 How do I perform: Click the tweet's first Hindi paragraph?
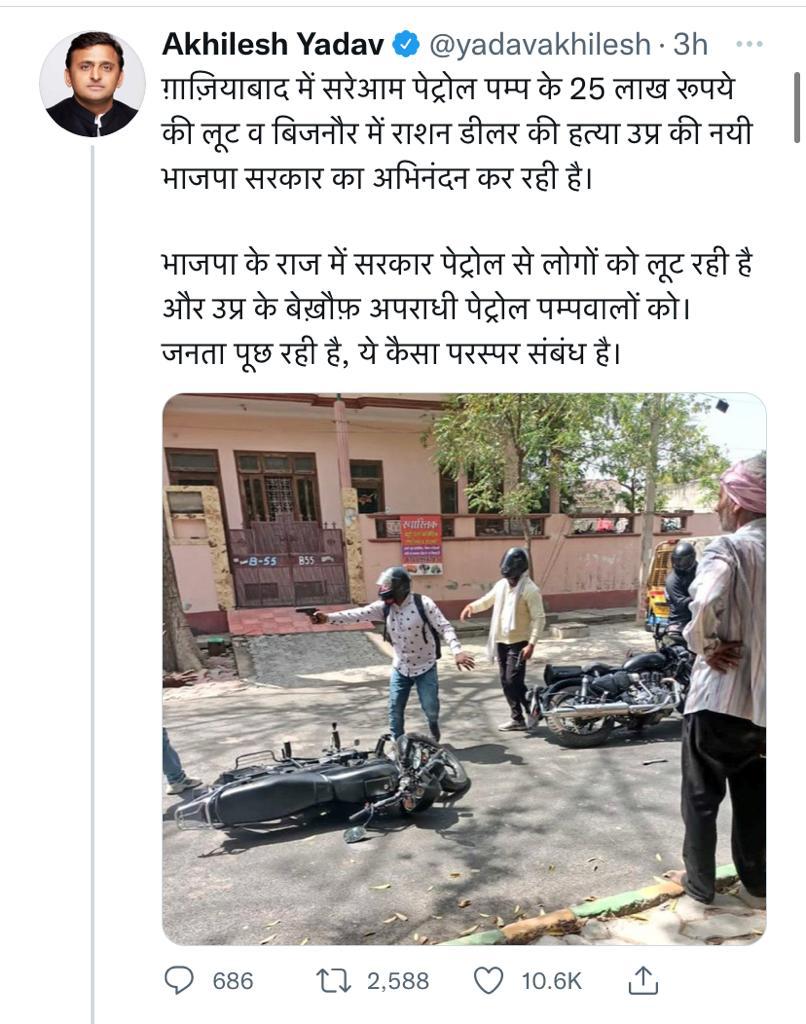457,133
